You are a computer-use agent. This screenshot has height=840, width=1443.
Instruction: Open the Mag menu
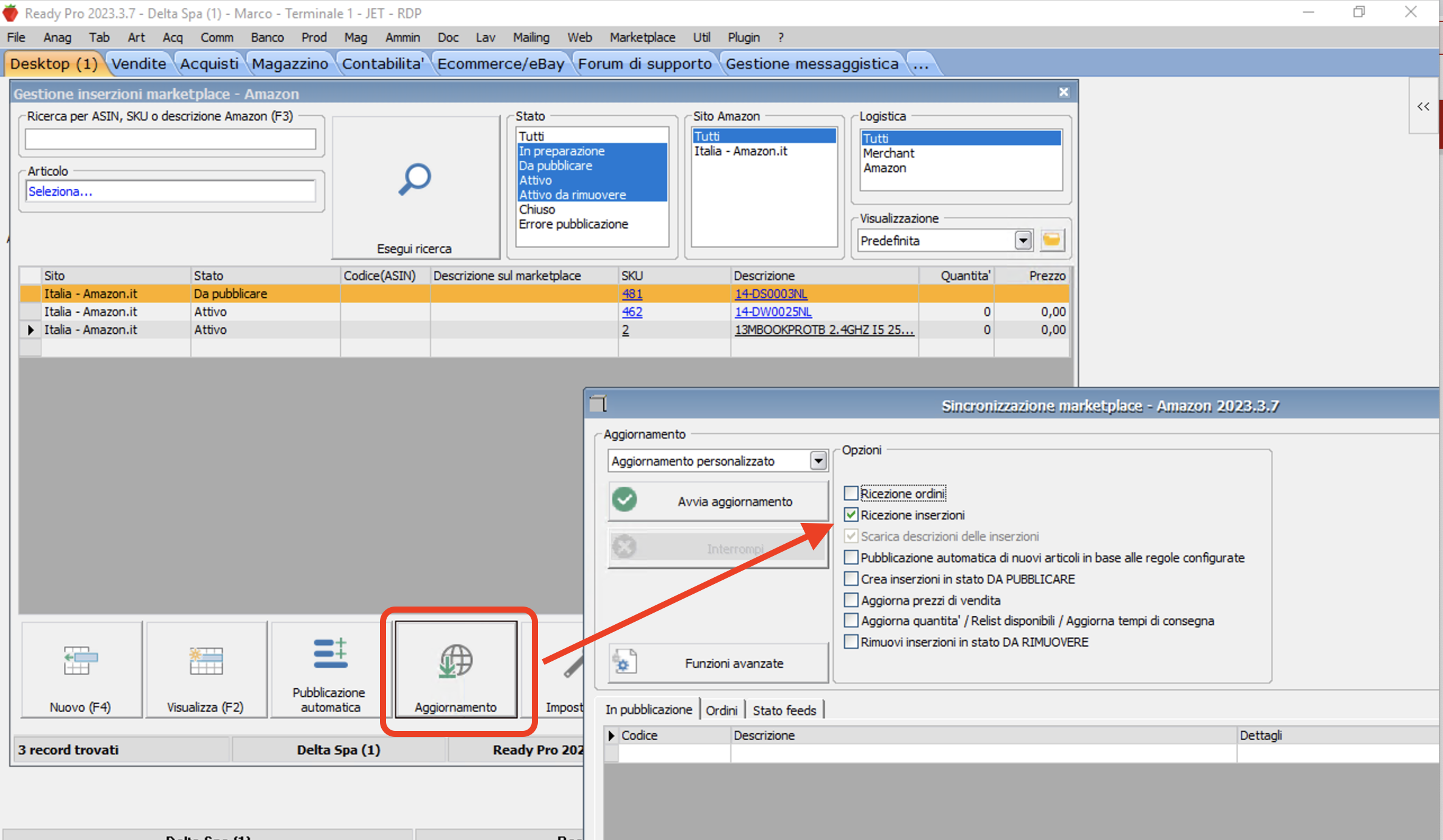356,37
